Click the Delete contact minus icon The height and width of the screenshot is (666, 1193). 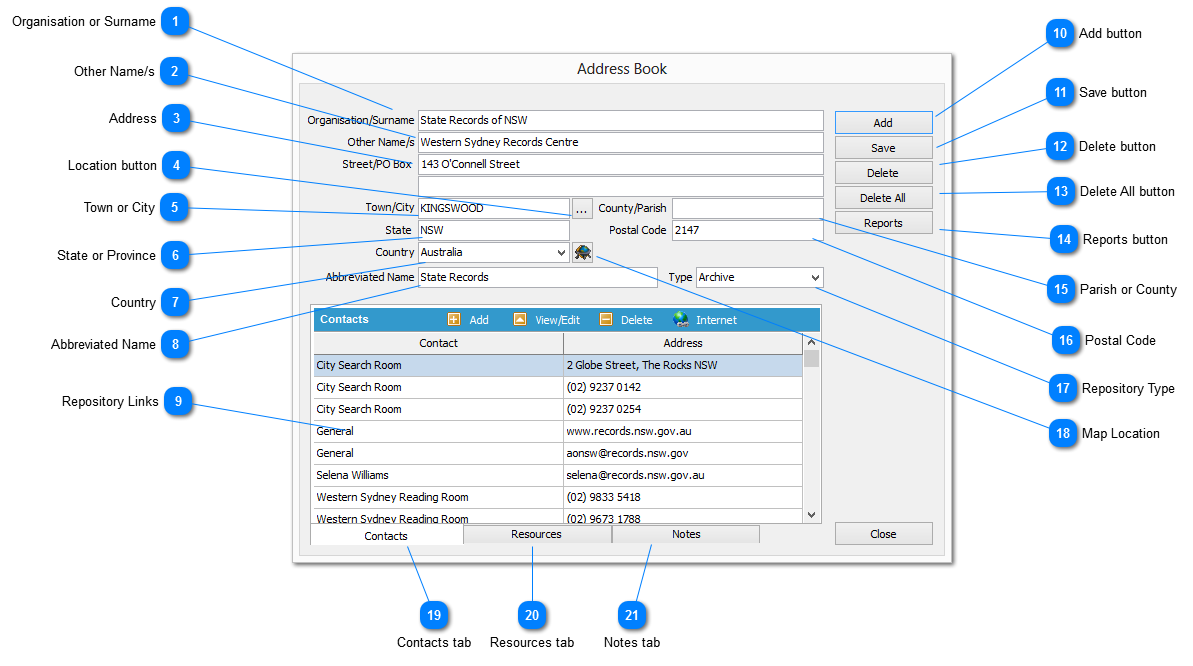pyautogui.click(x=606, y=320)
